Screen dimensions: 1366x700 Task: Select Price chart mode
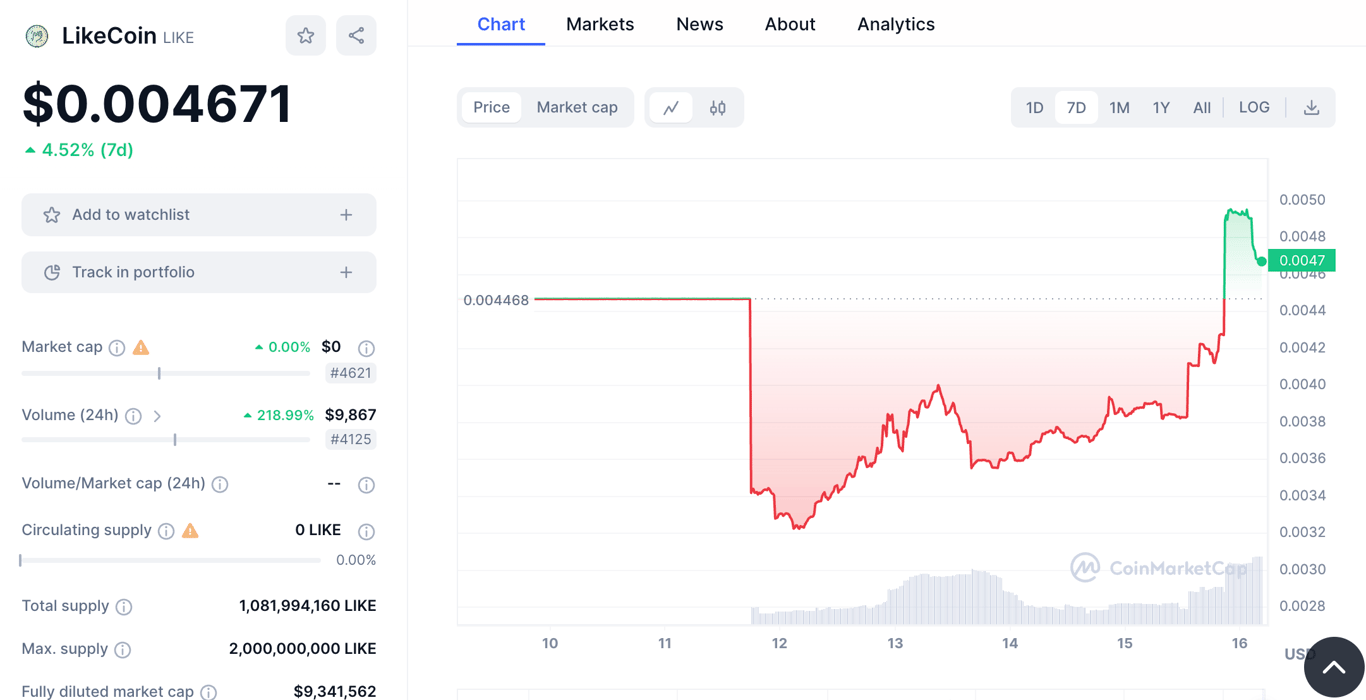(491, 107)
